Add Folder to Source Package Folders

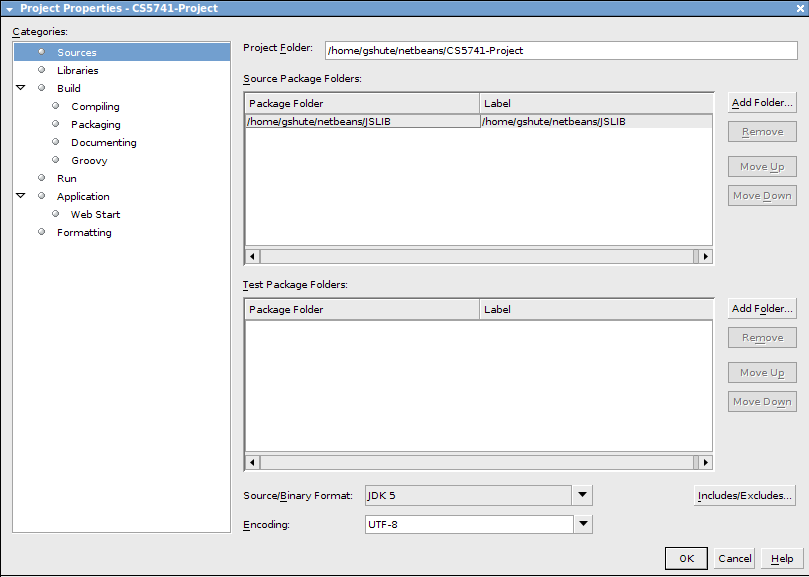(761, 103)
